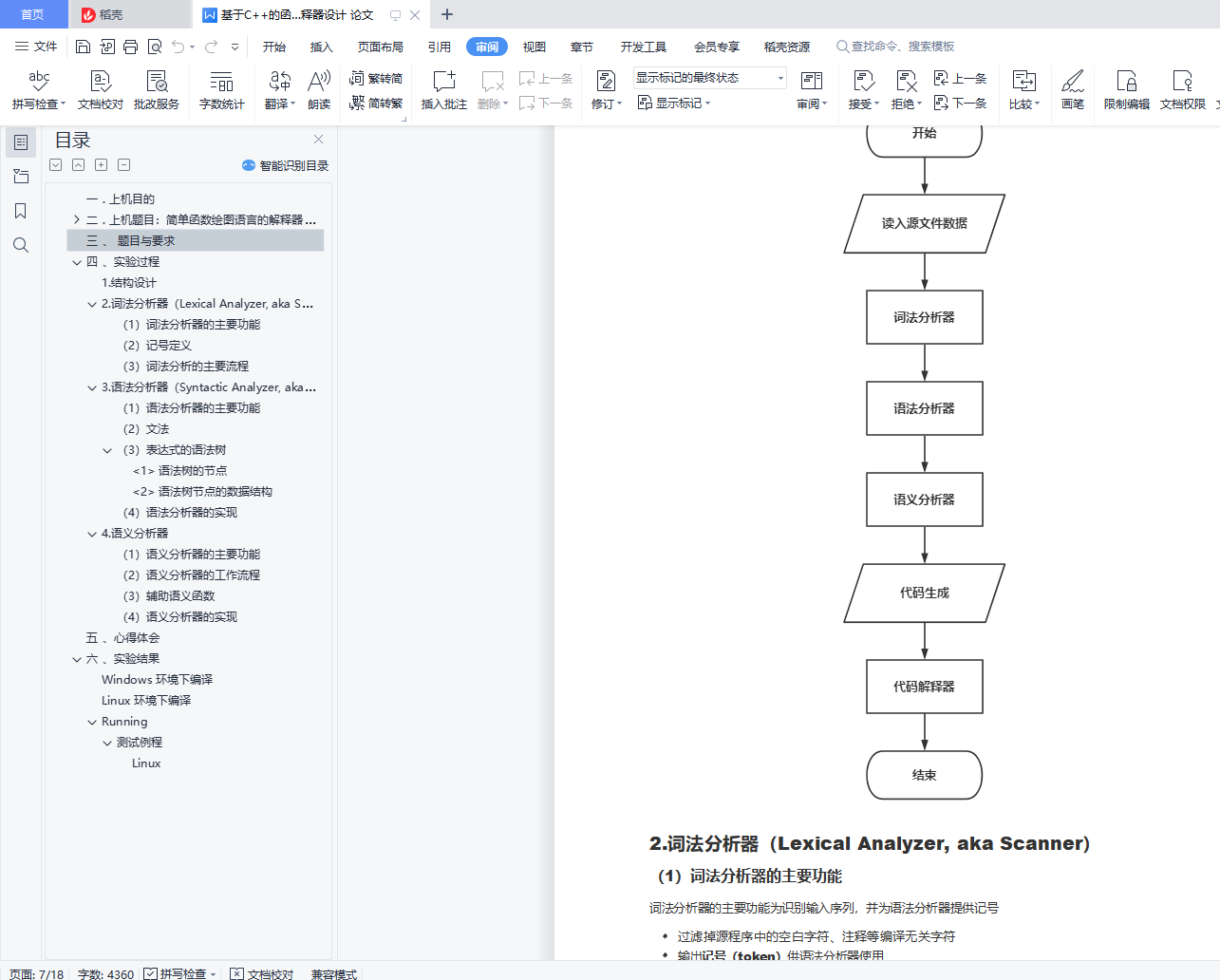Toggle track changes (修订)

606,90
